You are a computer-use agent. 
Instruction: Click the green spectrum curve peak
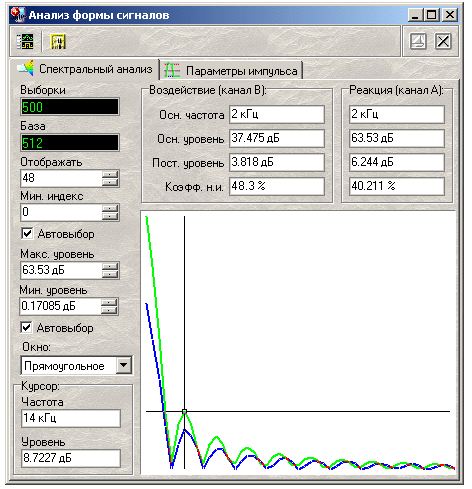(x=147, y=218)
